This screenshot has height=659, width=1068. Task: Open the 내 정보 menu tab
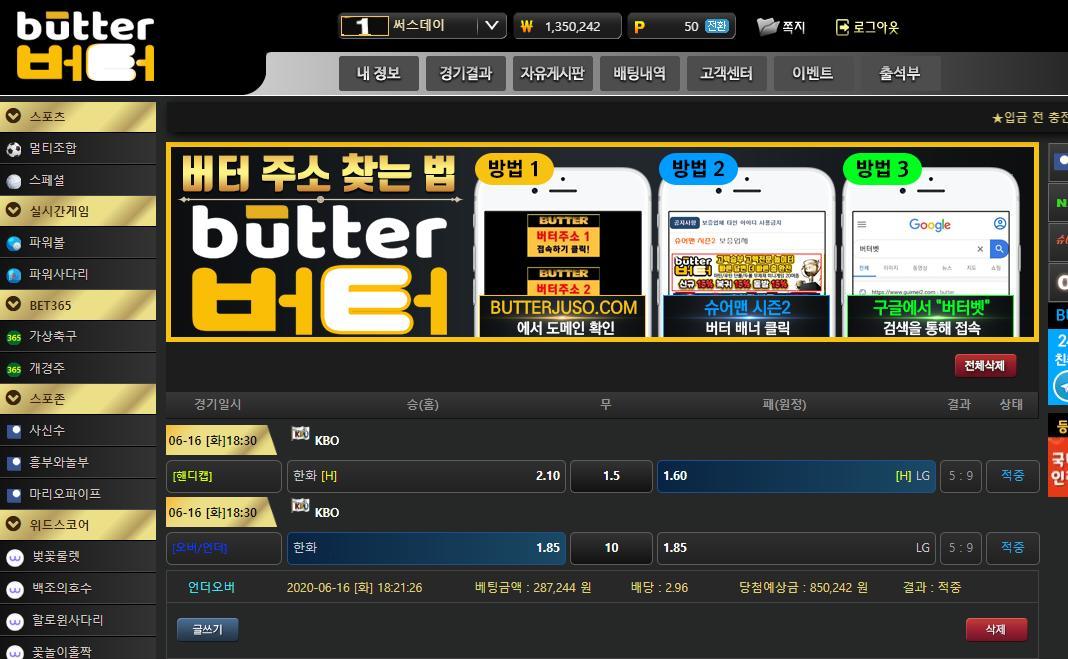(378, 73)
